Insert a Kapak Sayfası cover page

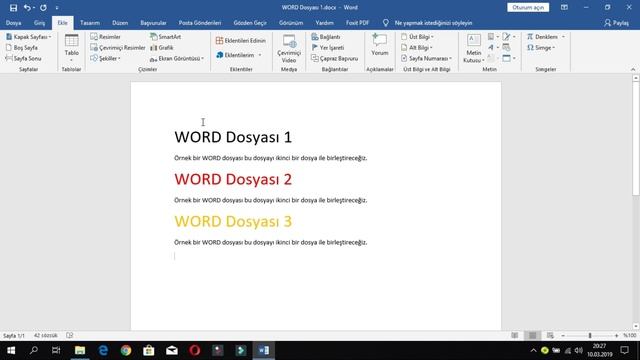(29, 37)
